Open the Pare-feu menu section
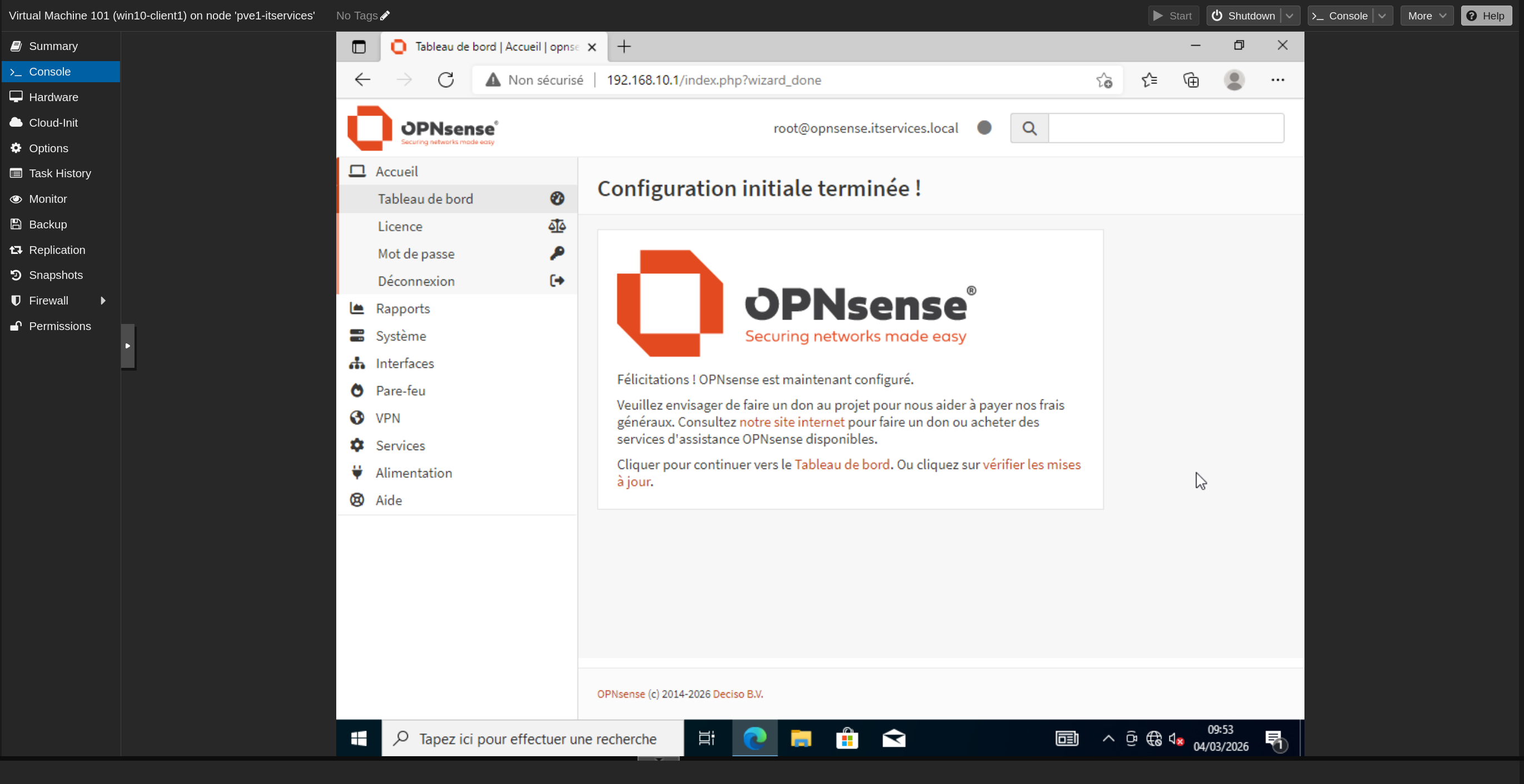The height and width of the screenshot is (784, 1524). (401, 391)
